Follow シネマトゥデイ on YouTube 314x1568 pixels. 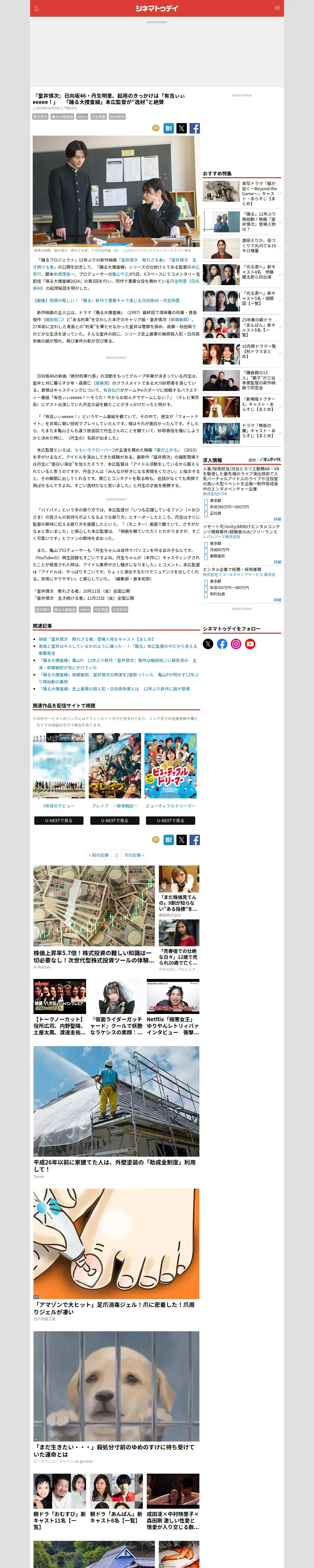(x=250, y=643)
